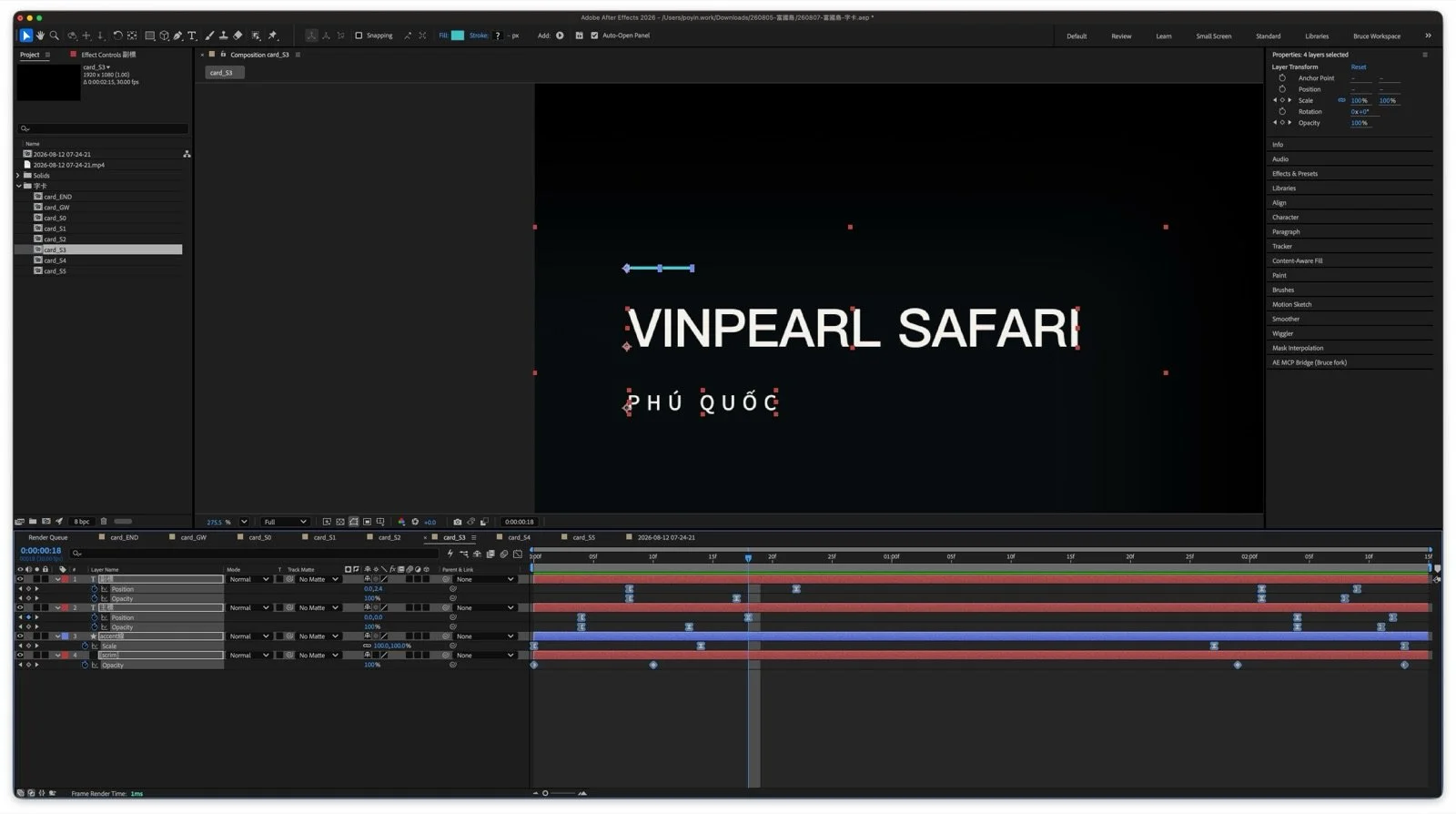
Task: Hide layer 2 with its eye icon
Action: [x=20, y=607]
